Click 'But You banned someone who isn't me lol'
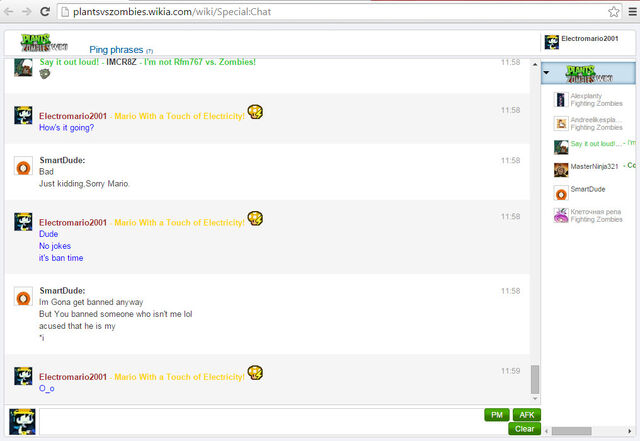This screenshot has height=441, width=640. coord(116,314)
